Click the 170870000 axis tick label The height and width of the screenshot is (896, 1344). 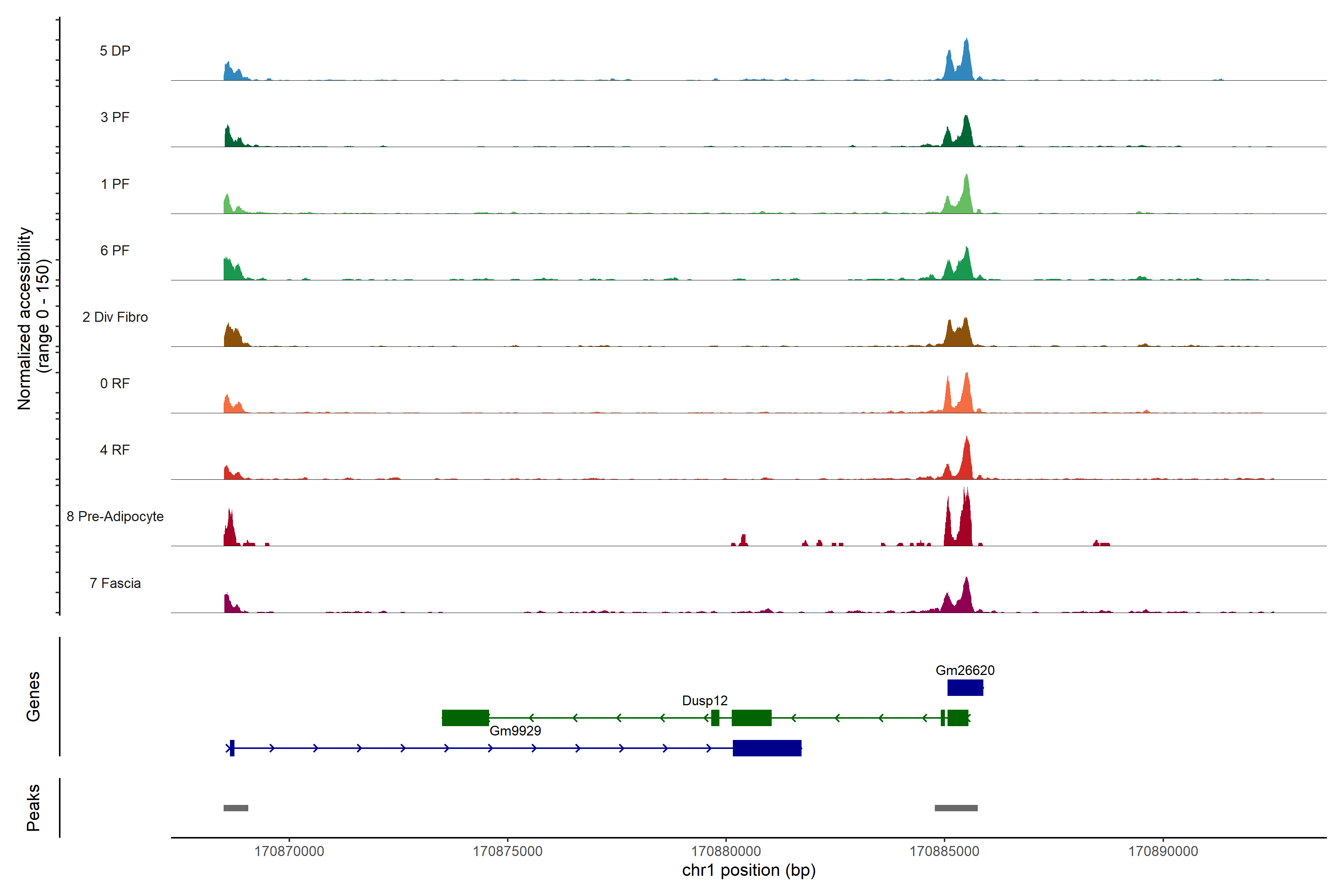289,852
